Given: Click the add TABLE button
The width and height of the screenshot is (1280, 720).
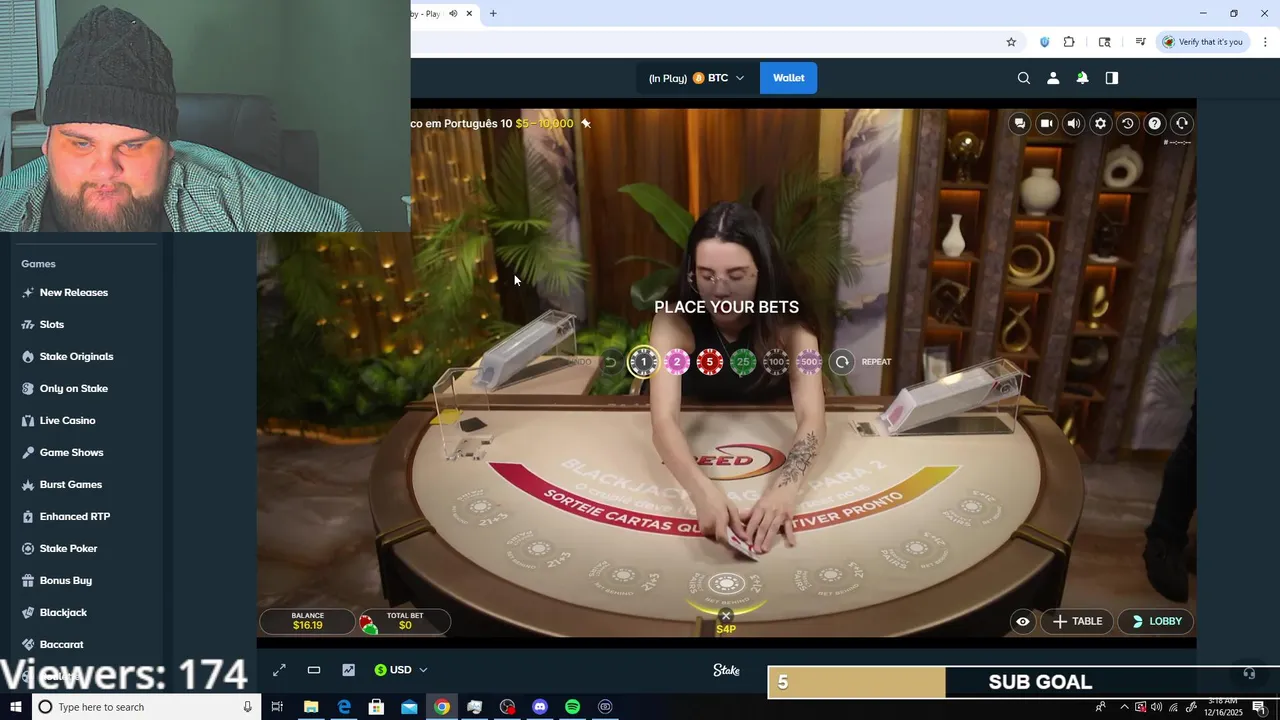Looking at the screenshot, I should tap(1077, 621).
